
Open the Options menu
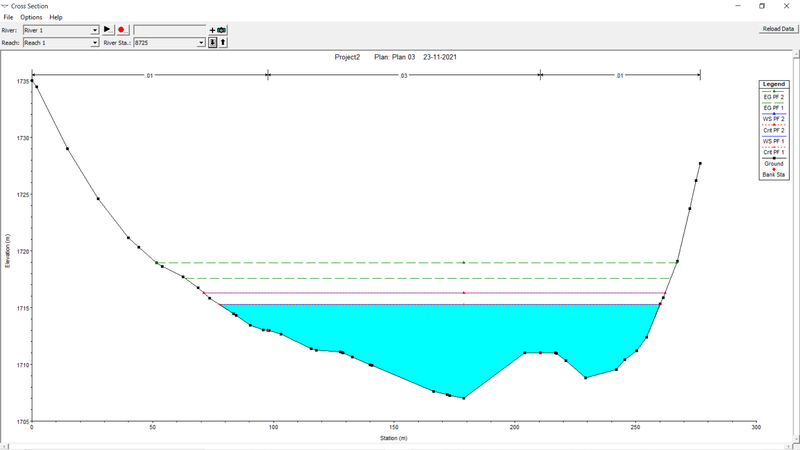[x=31, y=17]
